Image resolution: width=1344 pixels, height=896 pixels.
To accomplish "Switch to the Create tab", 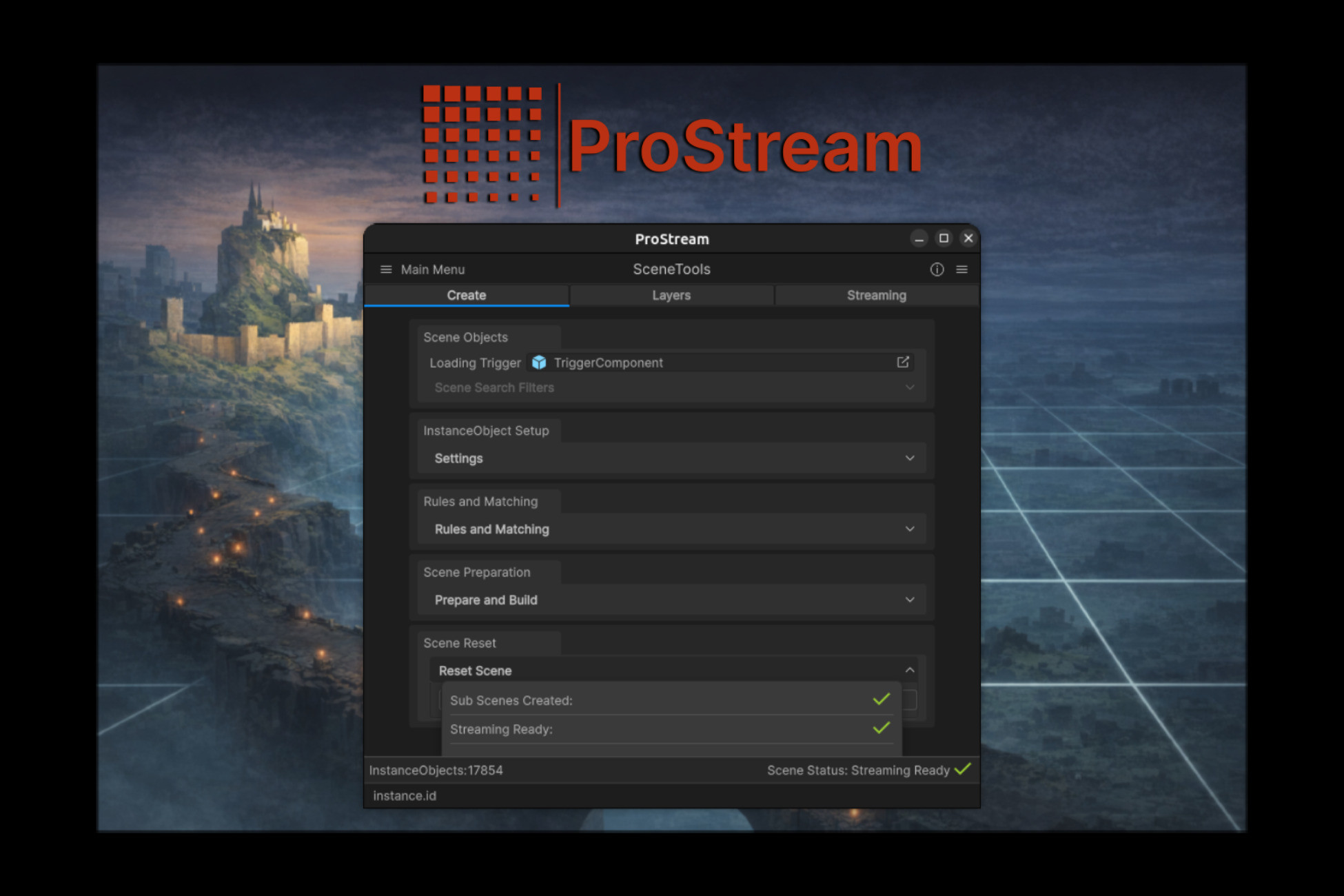I will (x=467, y=295).
